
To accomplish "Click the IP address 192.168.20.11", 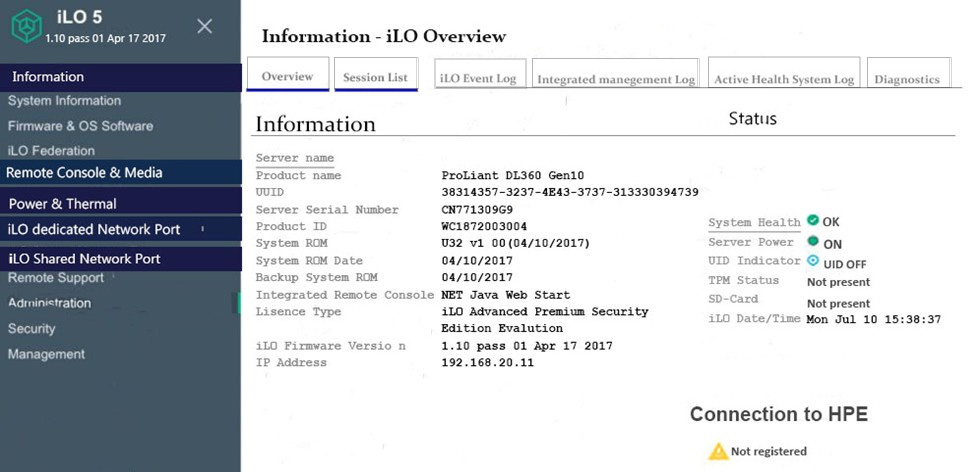I will (x=488, y=362).
